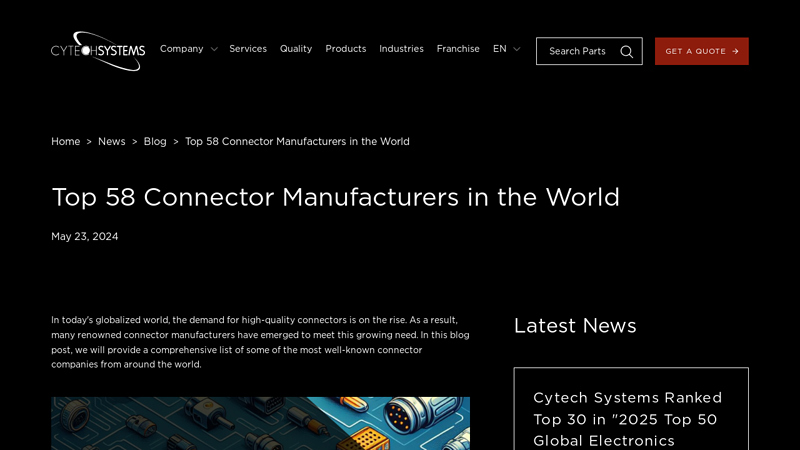The width and height of the screenshot is (800, 450).
Task: Open Blog in the breadcrumb
Action: point(155,141)
